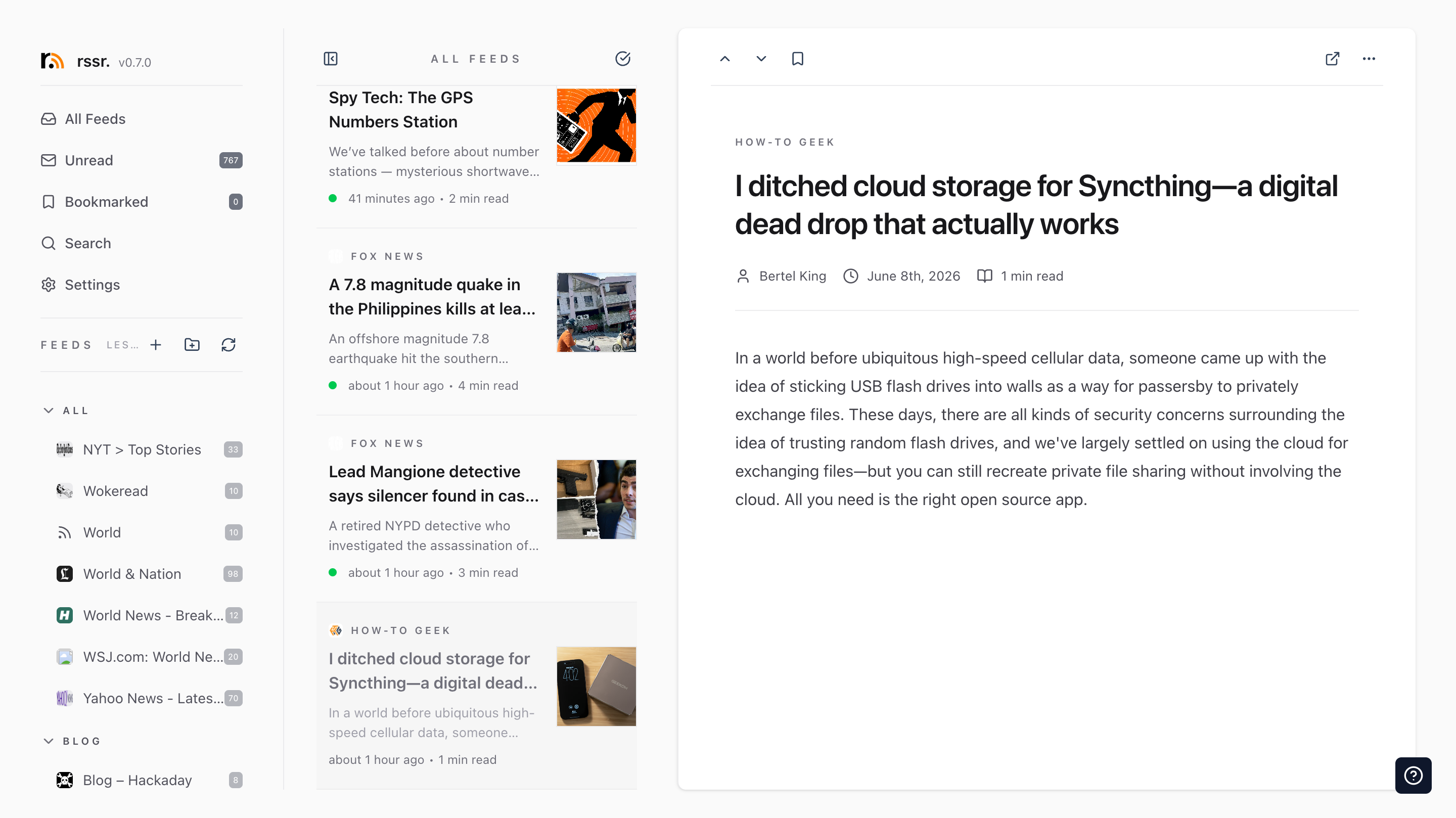Go to next article arrow

pyautogui.click(x=761, y=59)
